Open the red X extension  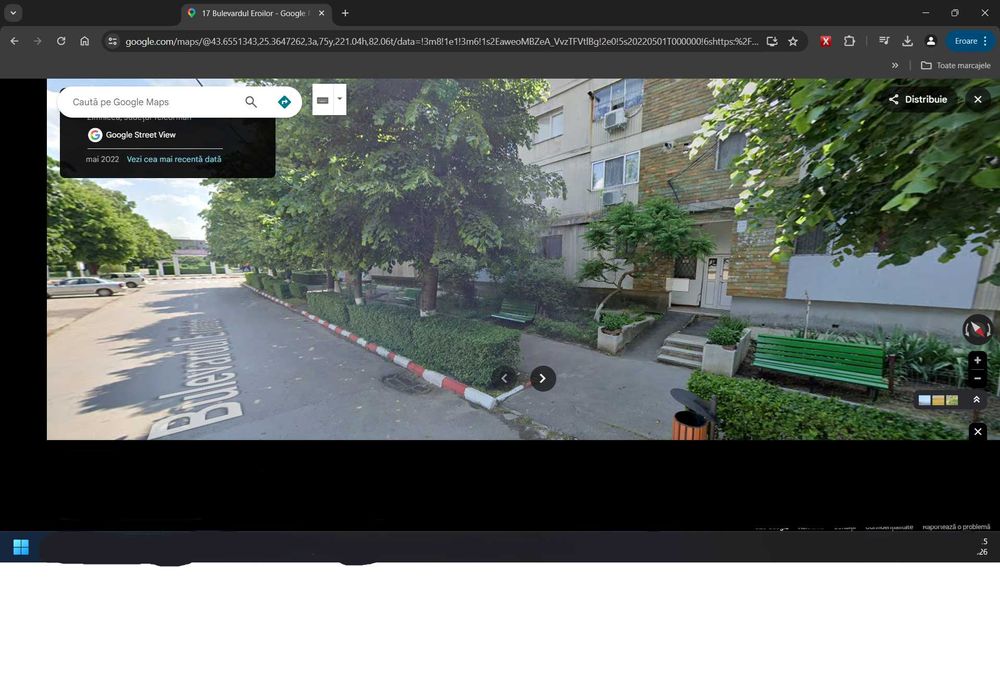coord(826,41)
